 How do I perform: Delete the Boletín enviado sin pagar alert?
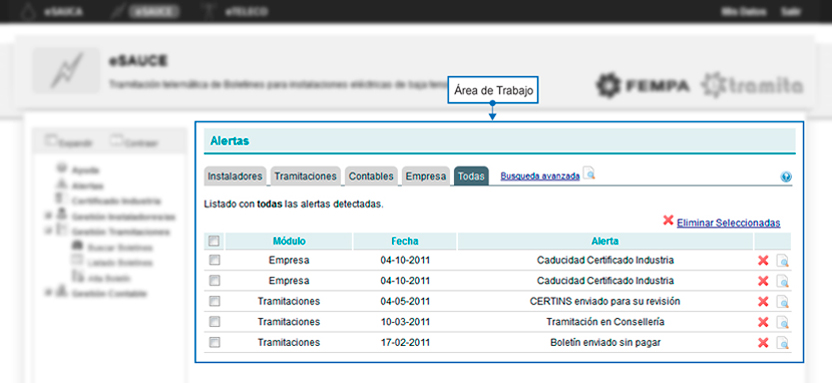(x=763, y=343)
